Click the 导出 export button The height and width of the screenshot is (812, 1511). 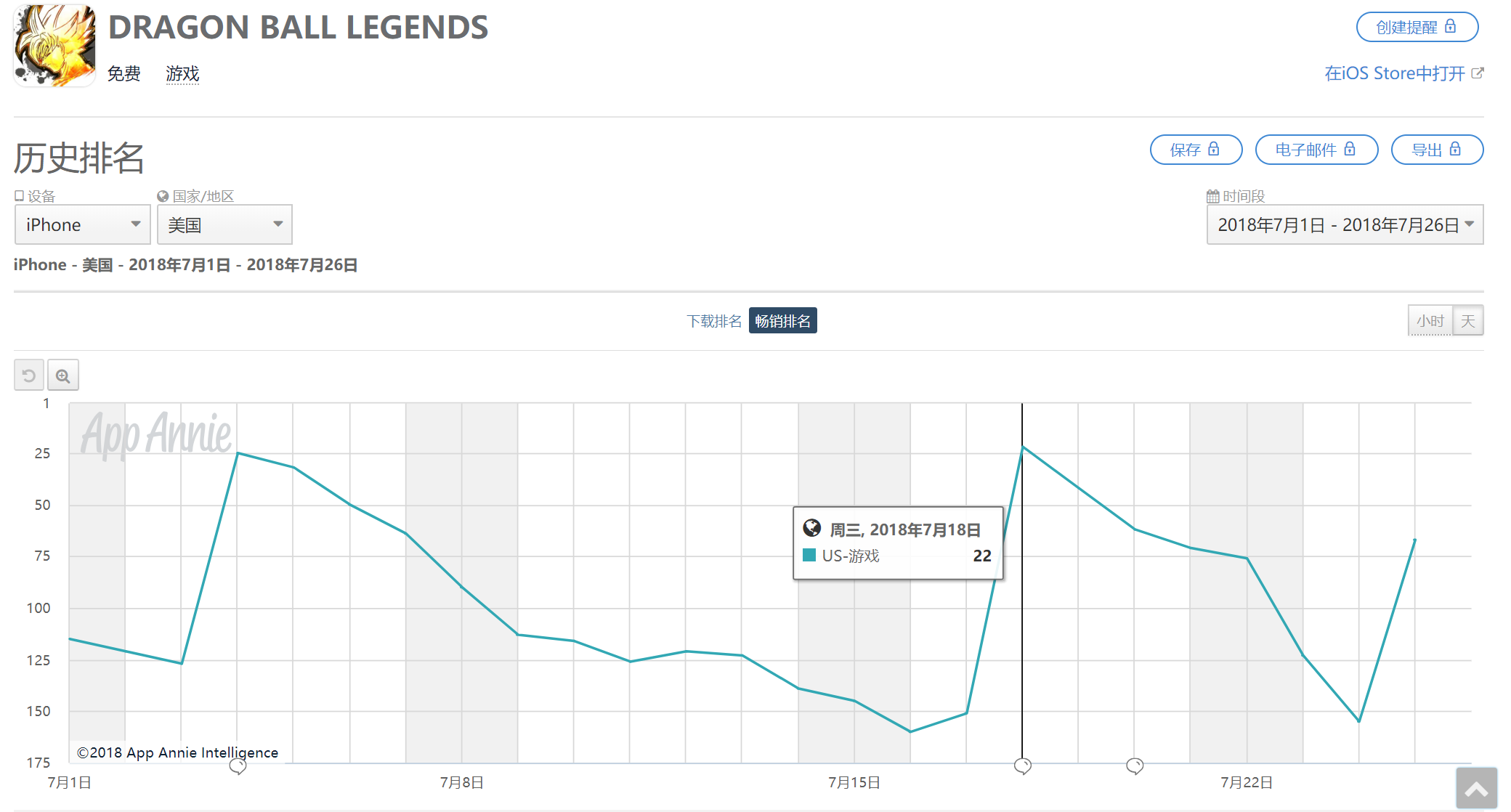click(1436, 150)
